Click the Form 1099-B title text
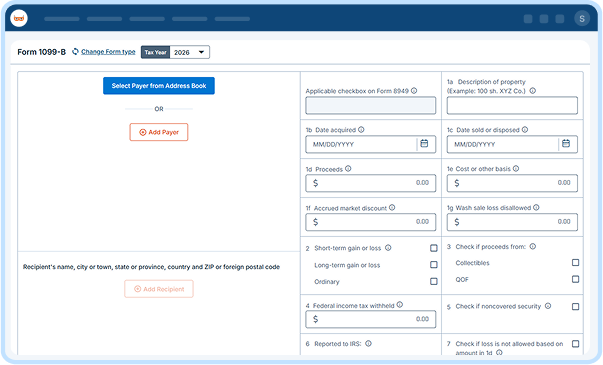 pos(42,52)
